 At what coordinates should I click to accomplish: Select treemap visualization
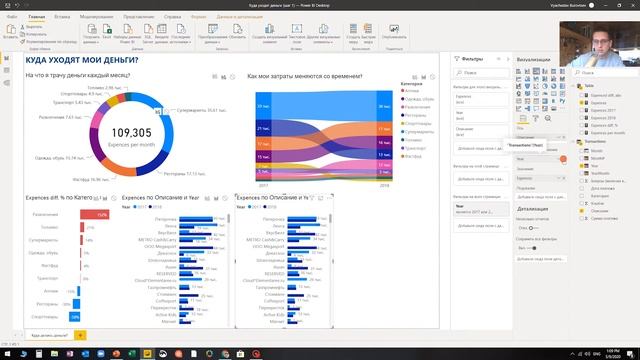[562, 86]
